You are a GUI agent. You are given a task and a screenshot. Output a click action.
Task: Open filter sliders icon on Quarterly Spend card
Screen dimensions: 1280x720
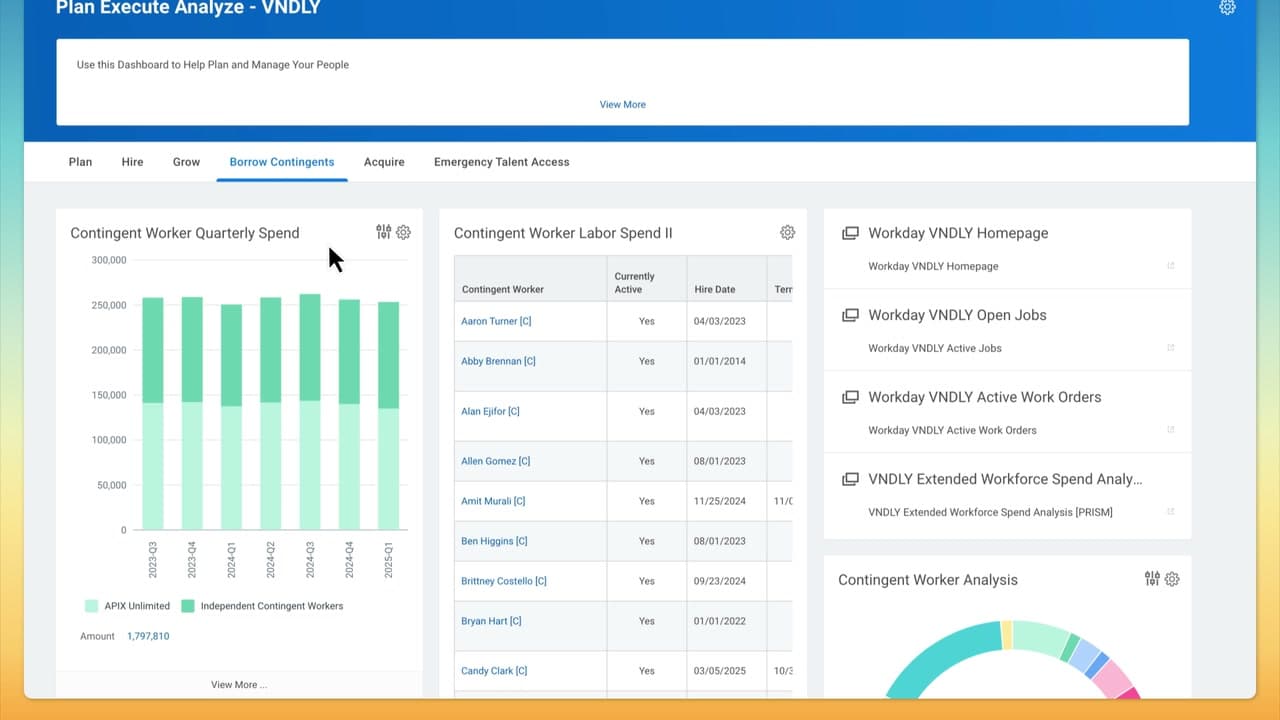(x=383, y=232)
